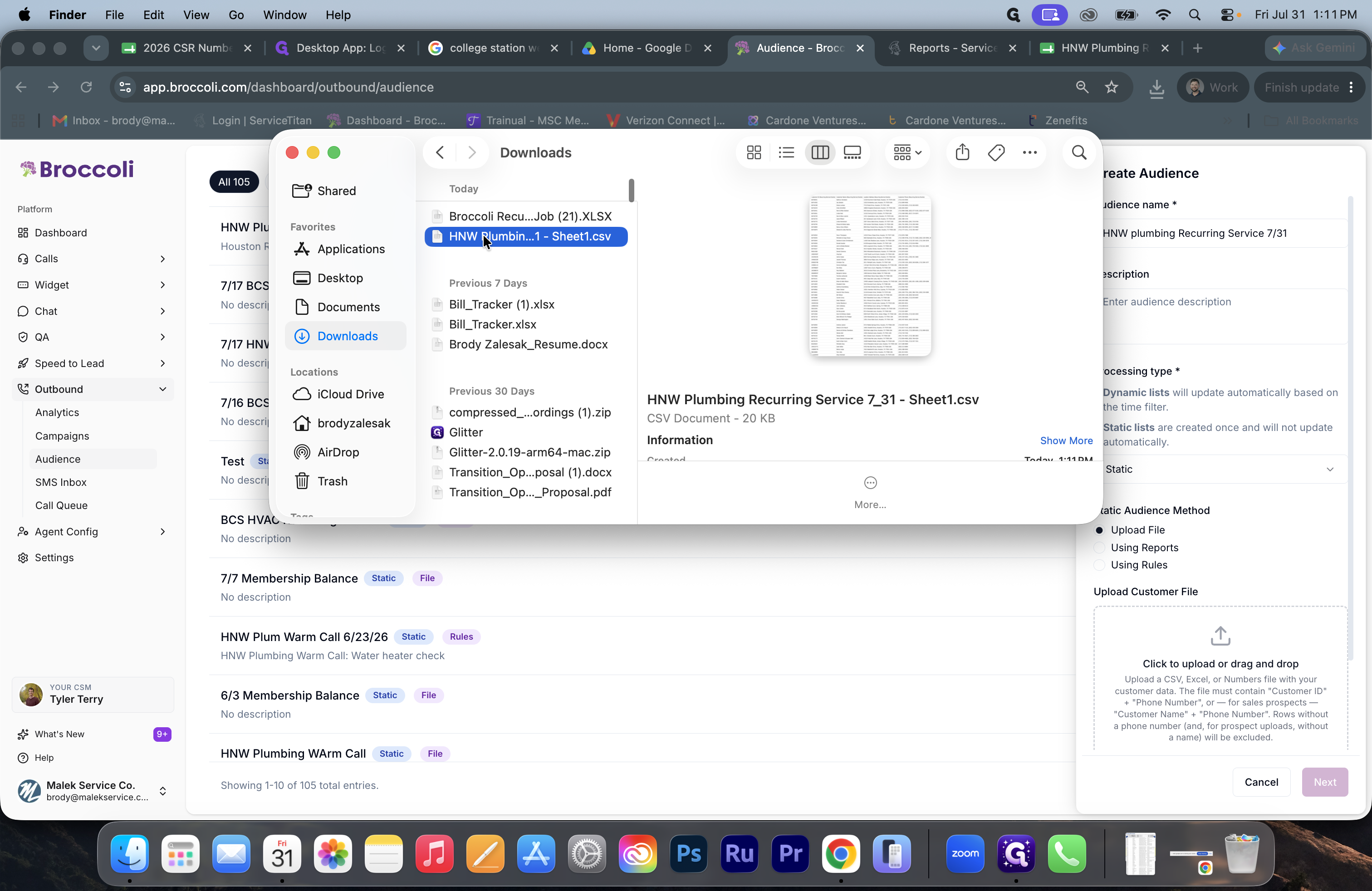Open Chrome downloads icon
The height and width of the screenshot is (891, 1372).
pyautogui.click(x=1156, y=88)
